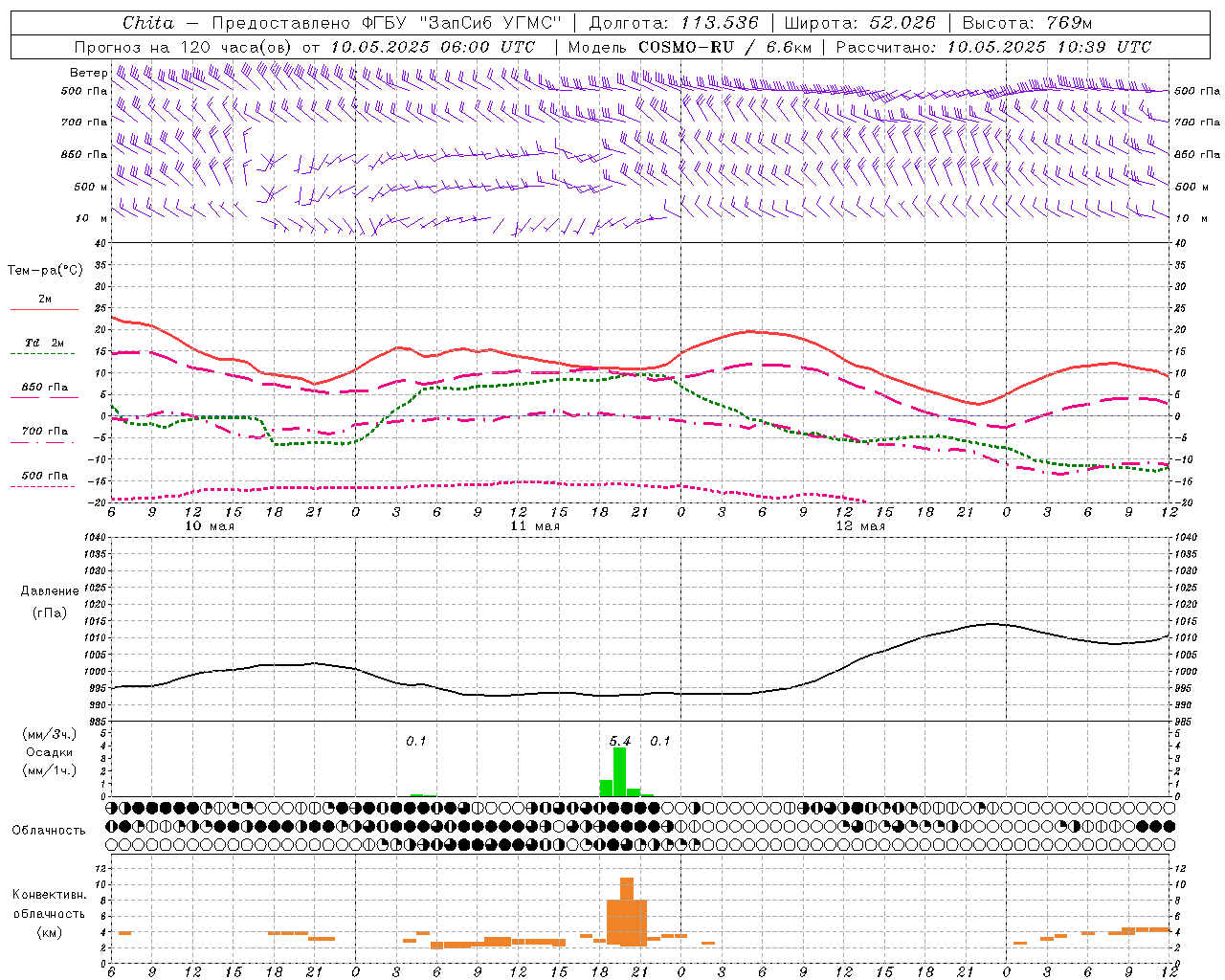Click the "Ветер" wind panel label
The width and height of the screenshot is (1225, 980).
pos(88,73)
